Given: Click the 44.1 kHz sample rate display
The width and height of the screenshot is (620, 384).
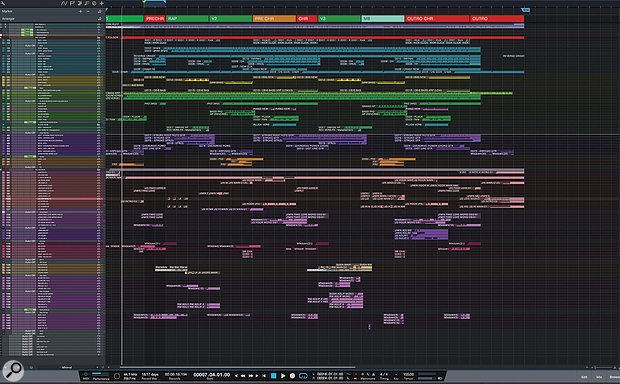Looking at the screenshot, I should (x=130, y=374).
